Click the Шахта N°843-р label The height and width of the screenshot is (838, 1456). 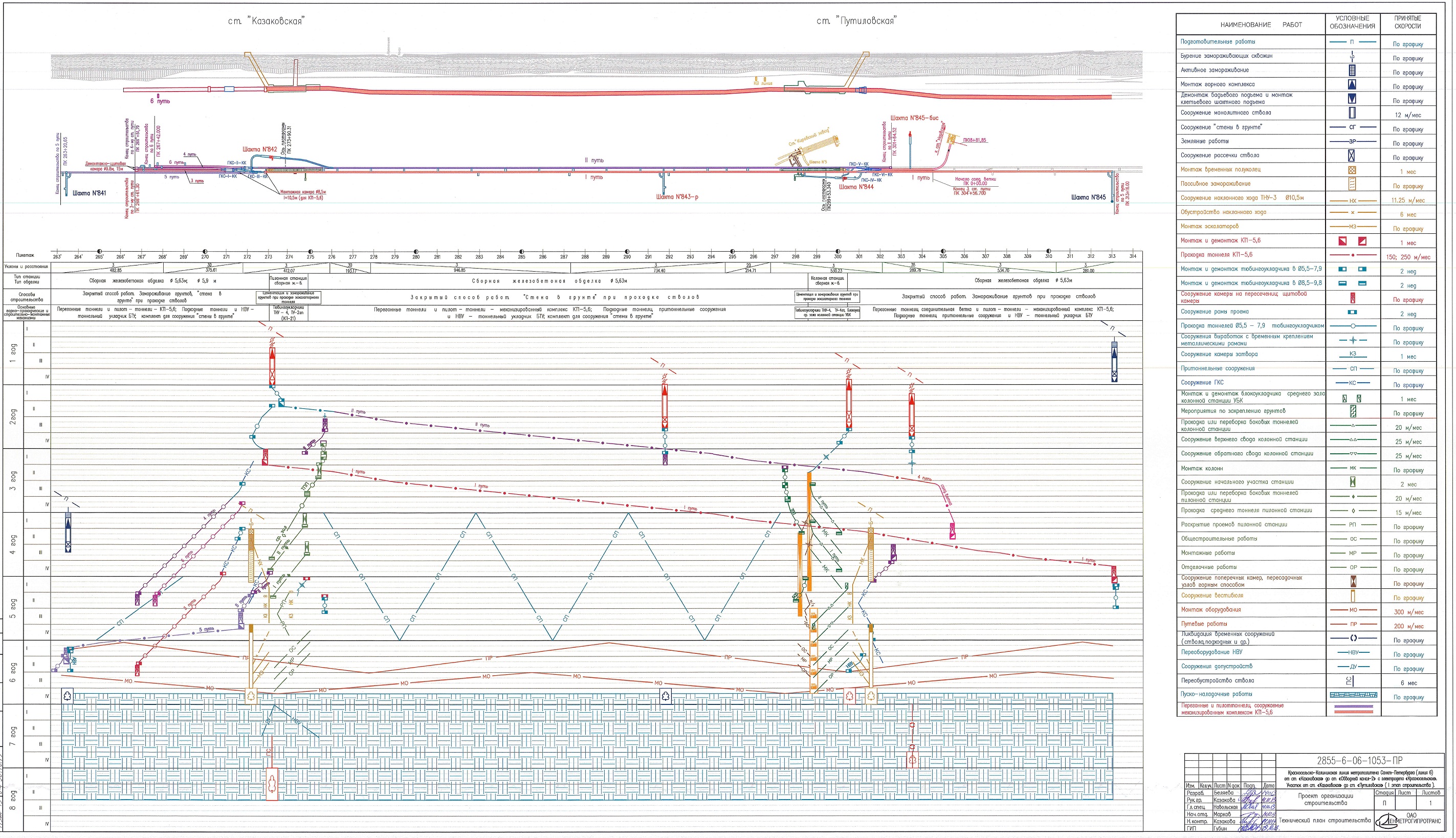[677, 197]
